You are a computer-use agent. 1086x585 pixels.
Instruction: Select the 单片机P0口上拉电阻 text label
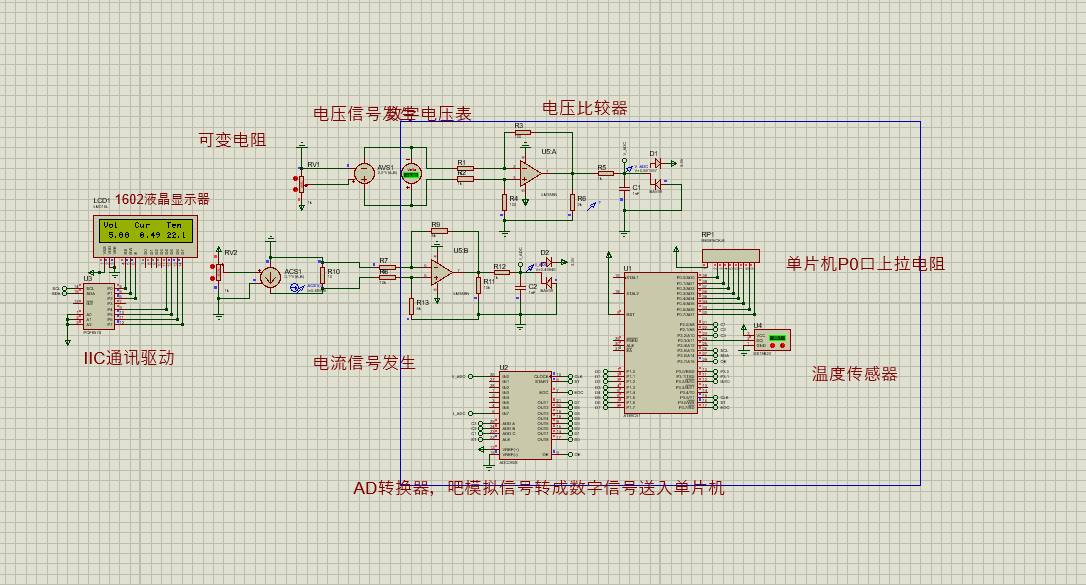pyautogui.click(x=866, y=264)
